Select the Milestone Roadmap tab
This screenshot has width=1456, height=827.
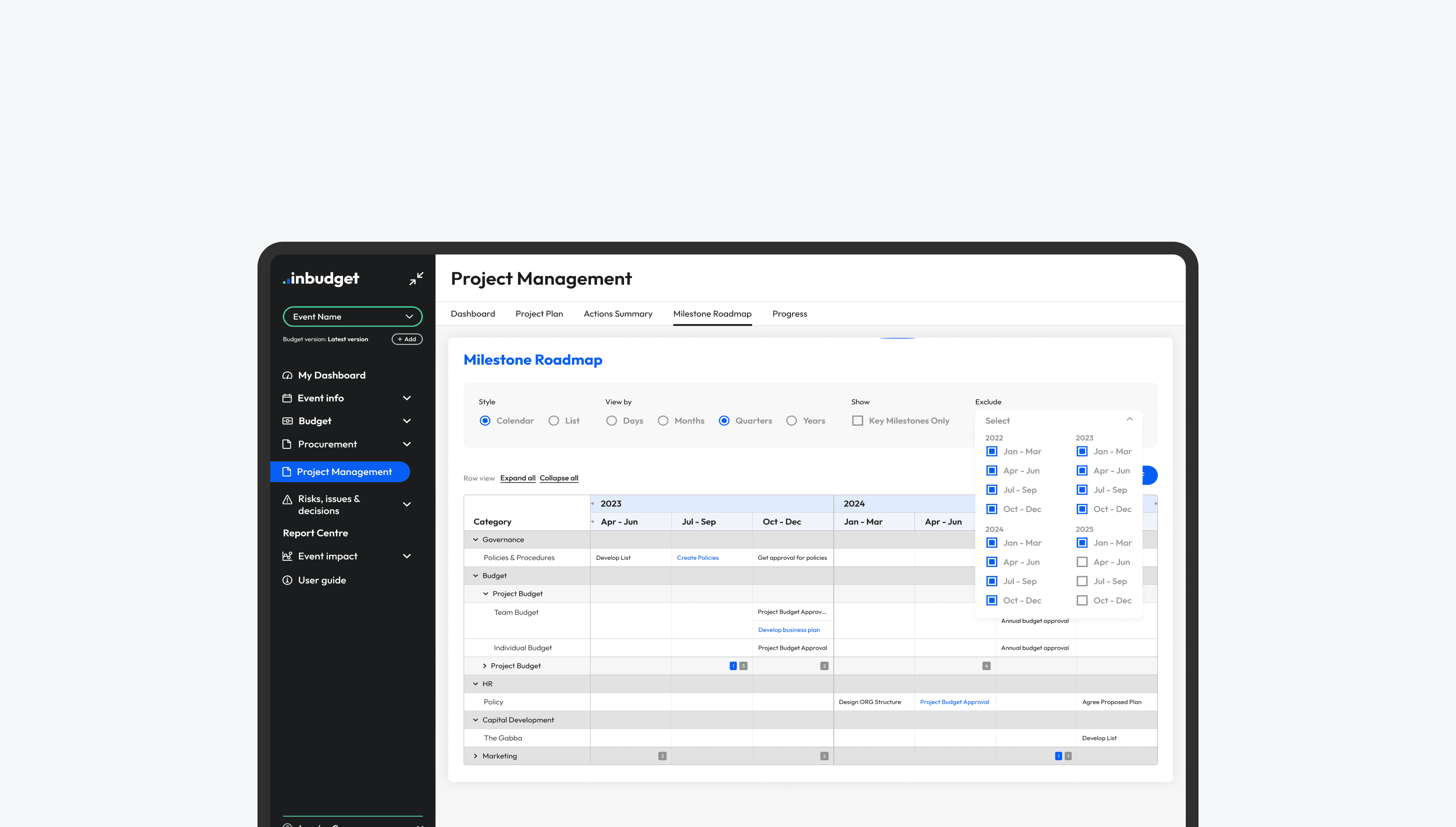click(712, 314)
